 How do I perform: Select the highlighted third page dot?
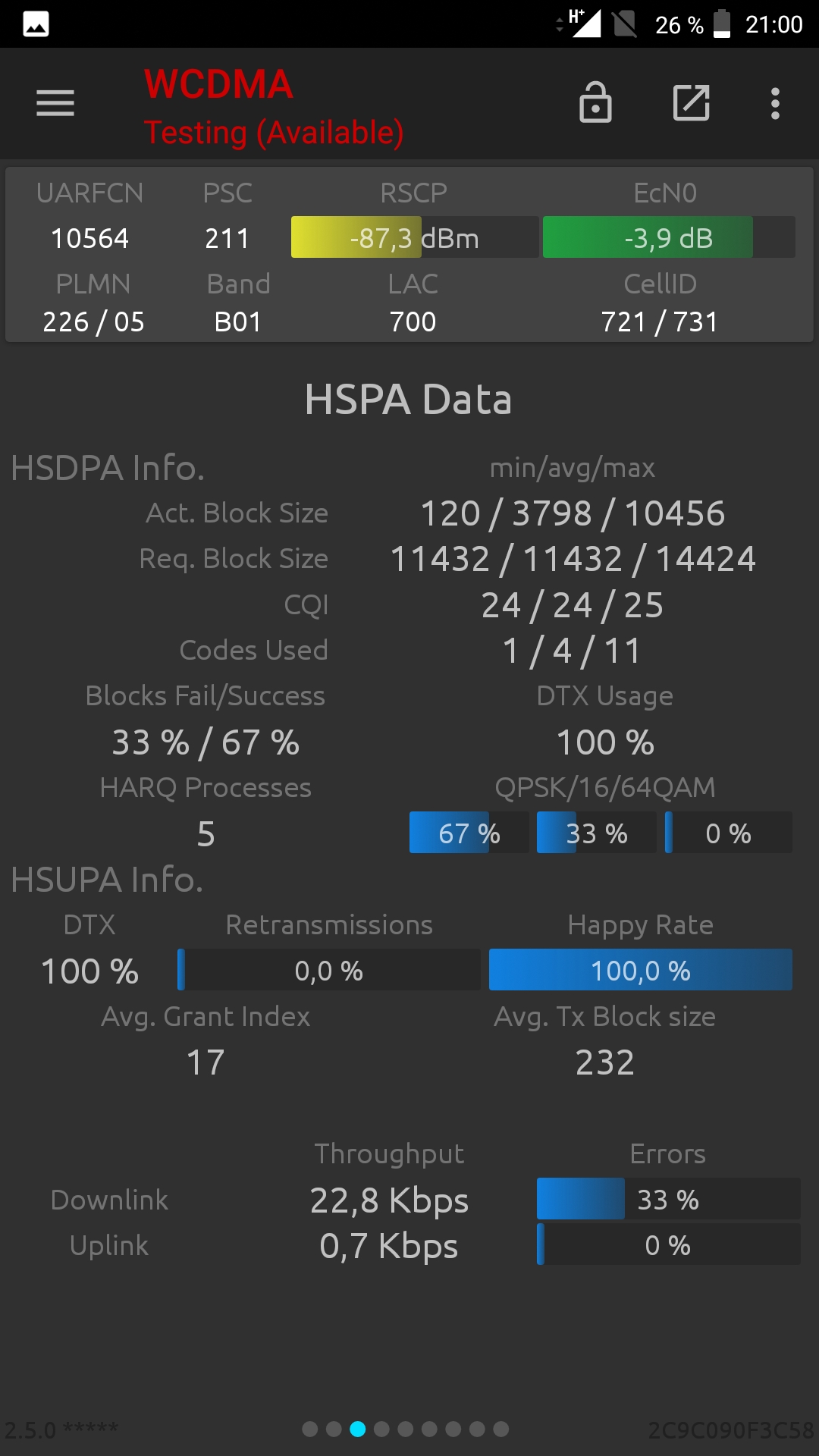click(358, 1429)
